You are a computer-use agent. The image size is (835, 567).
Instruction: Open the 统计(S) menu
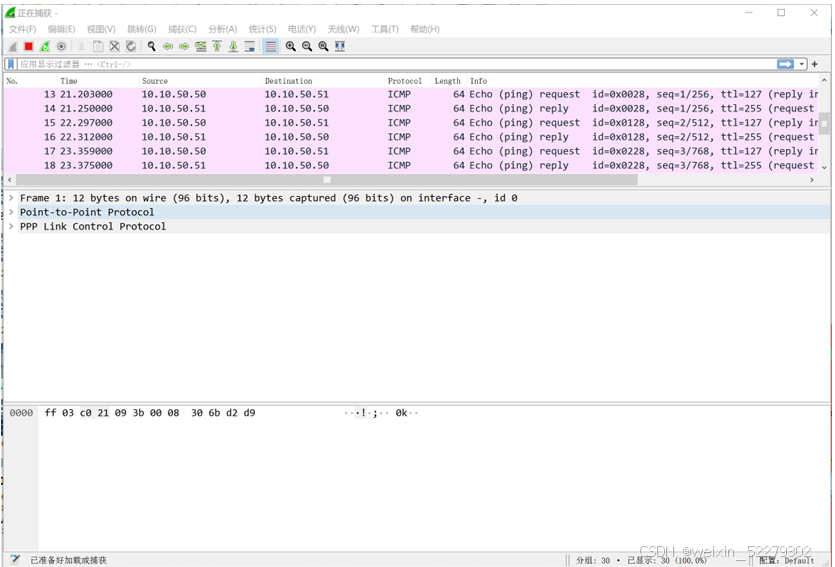pyautogui.click(x=263, y=29)
